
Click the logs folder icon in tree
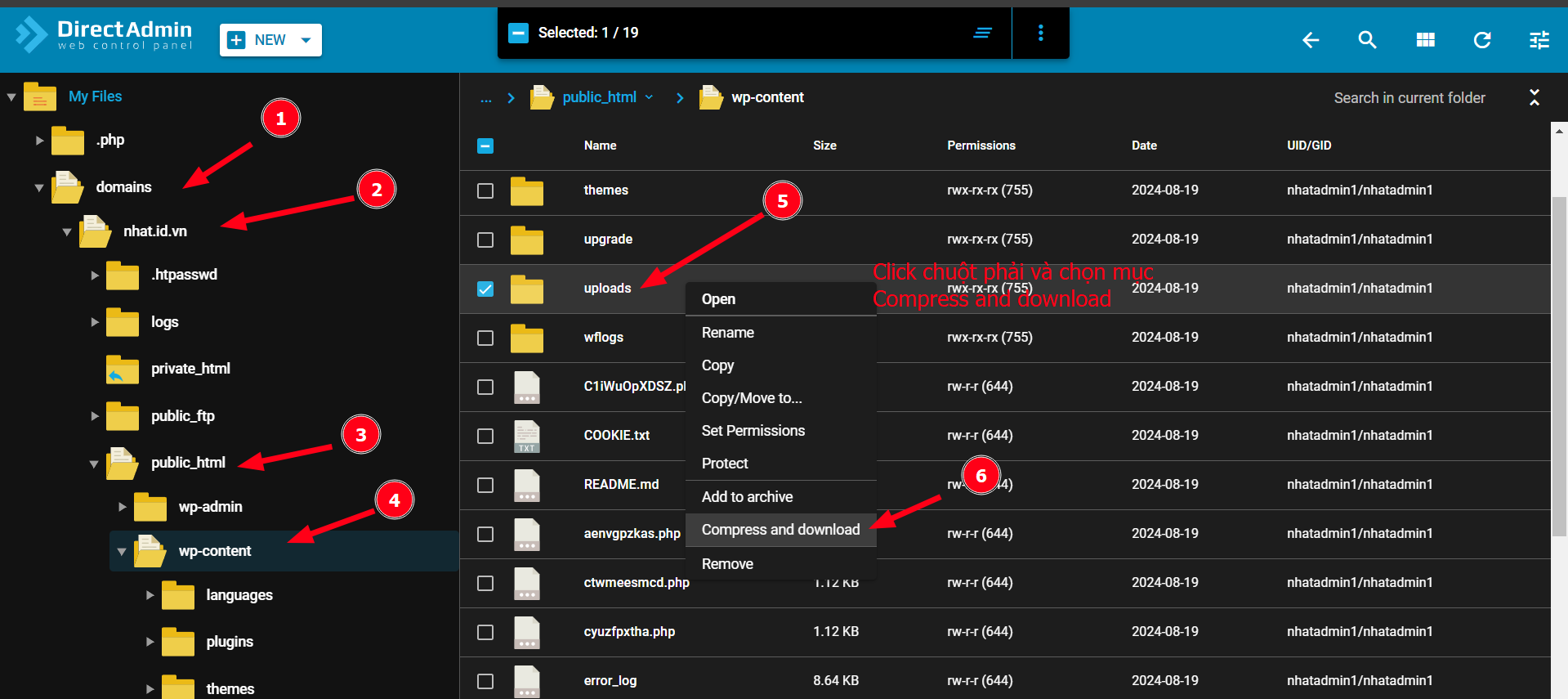click(123, 322)
